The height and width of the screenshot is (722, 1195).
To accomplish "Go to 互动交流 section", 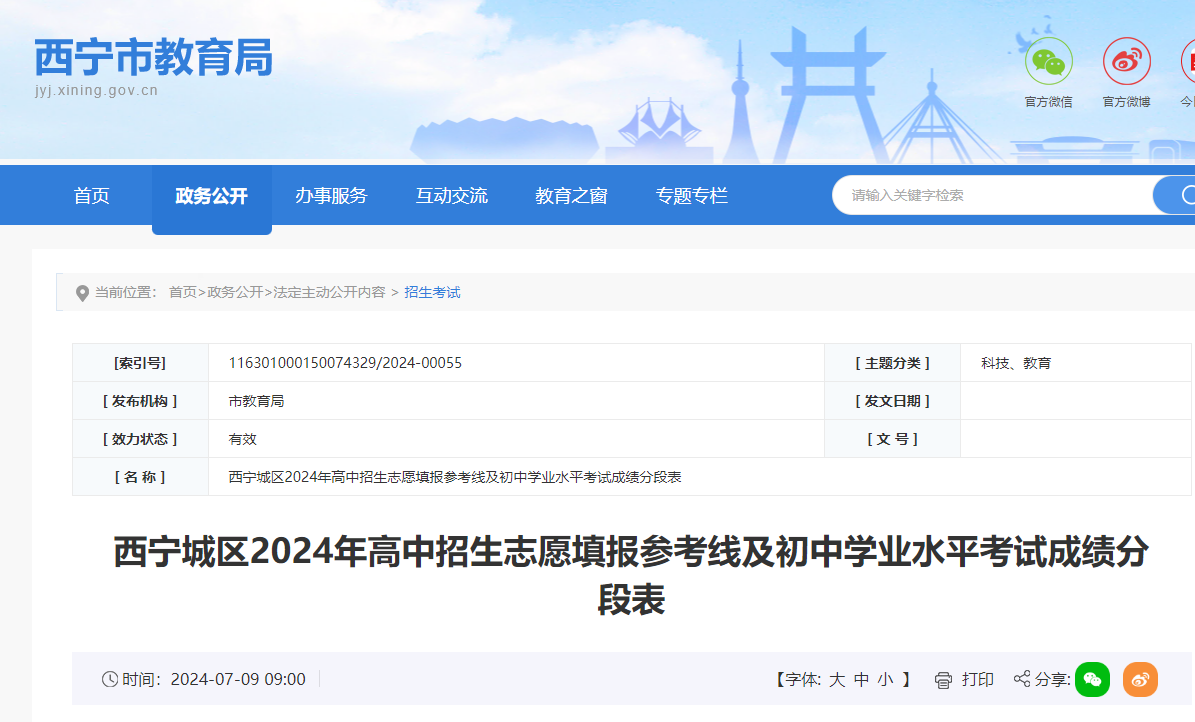I will click(451, 196).
